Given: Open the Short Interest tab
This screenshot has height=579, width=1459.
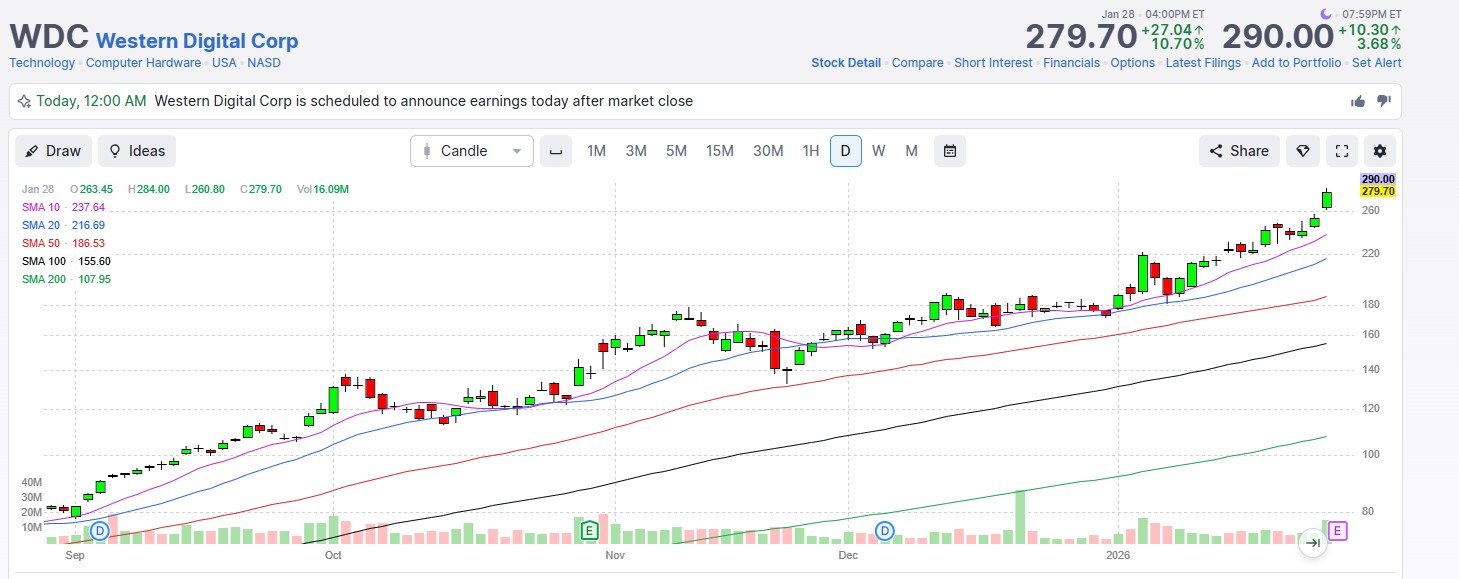Looking at the screenshot, I should (x=993, y=63).
